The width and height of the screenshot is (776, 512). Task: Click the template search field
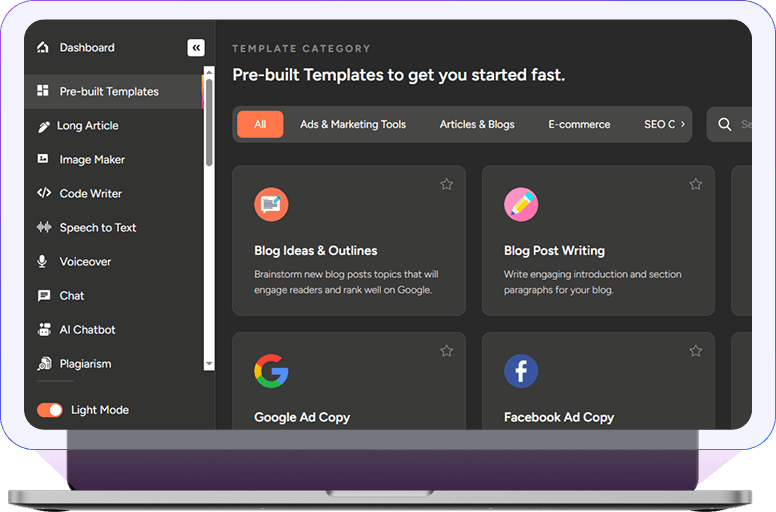pyautogui.click(x=735, y=124)
